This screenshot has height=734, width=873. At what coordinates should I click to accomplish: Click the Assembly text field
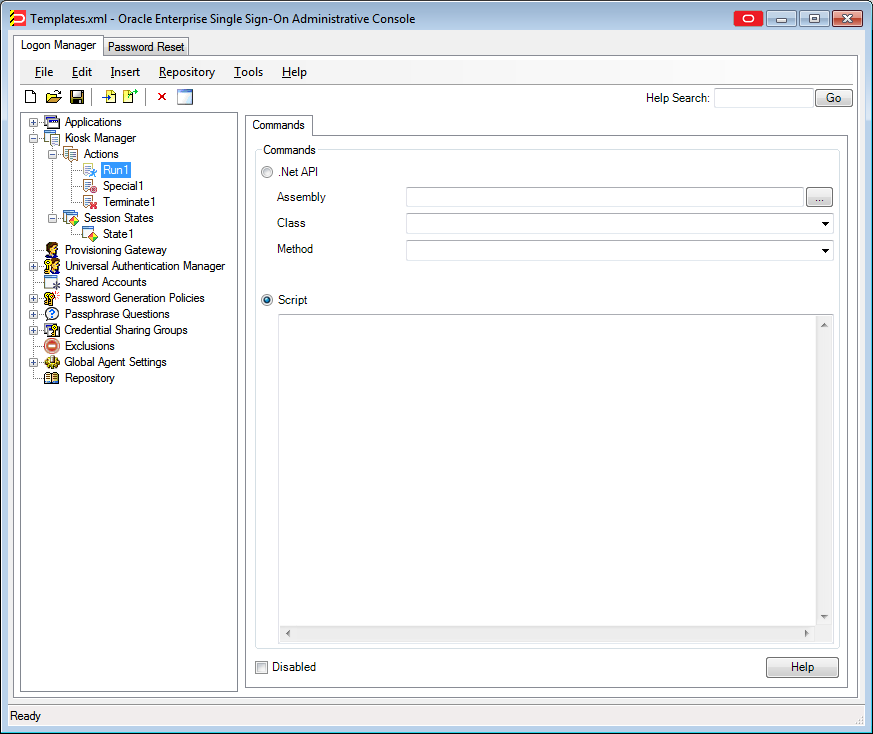pyautogui.click(x=605, y=197)
